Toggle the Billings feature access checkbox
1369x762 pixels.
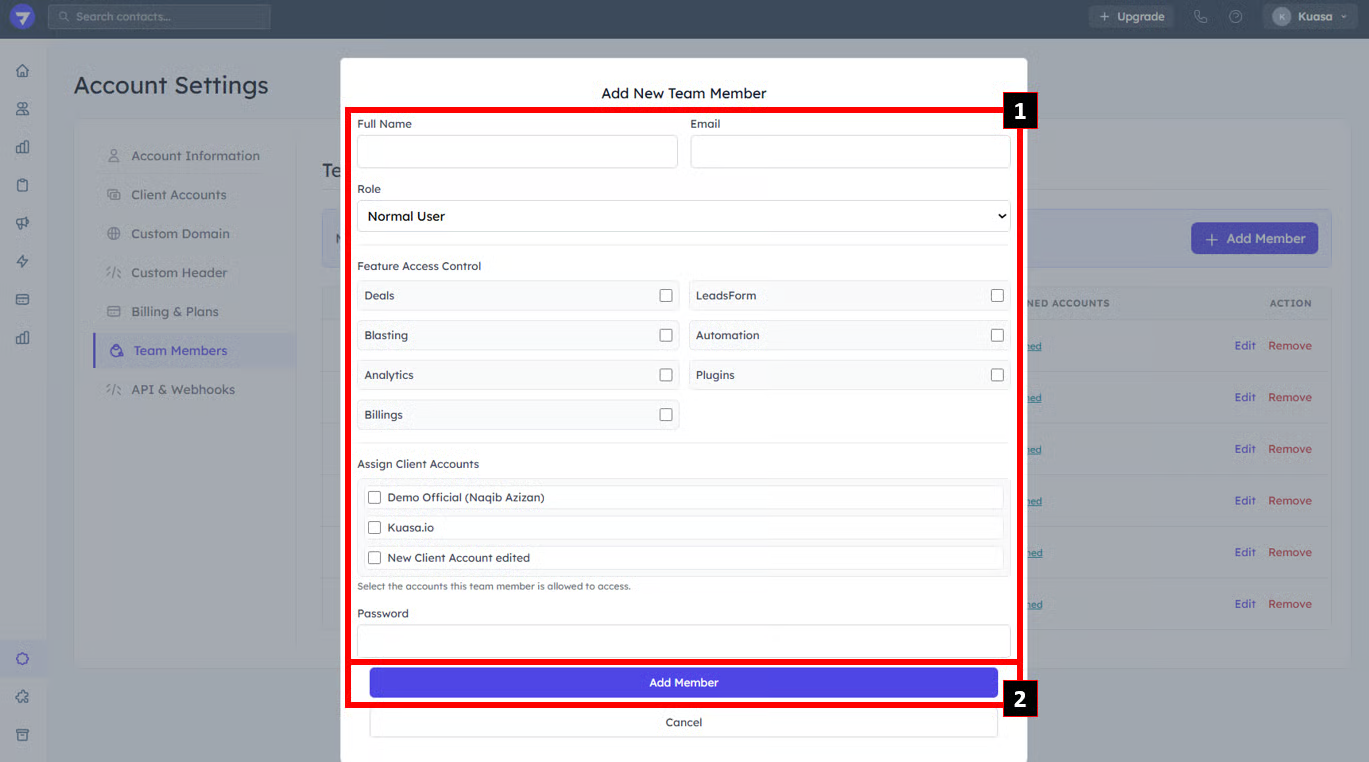[666, 415]
